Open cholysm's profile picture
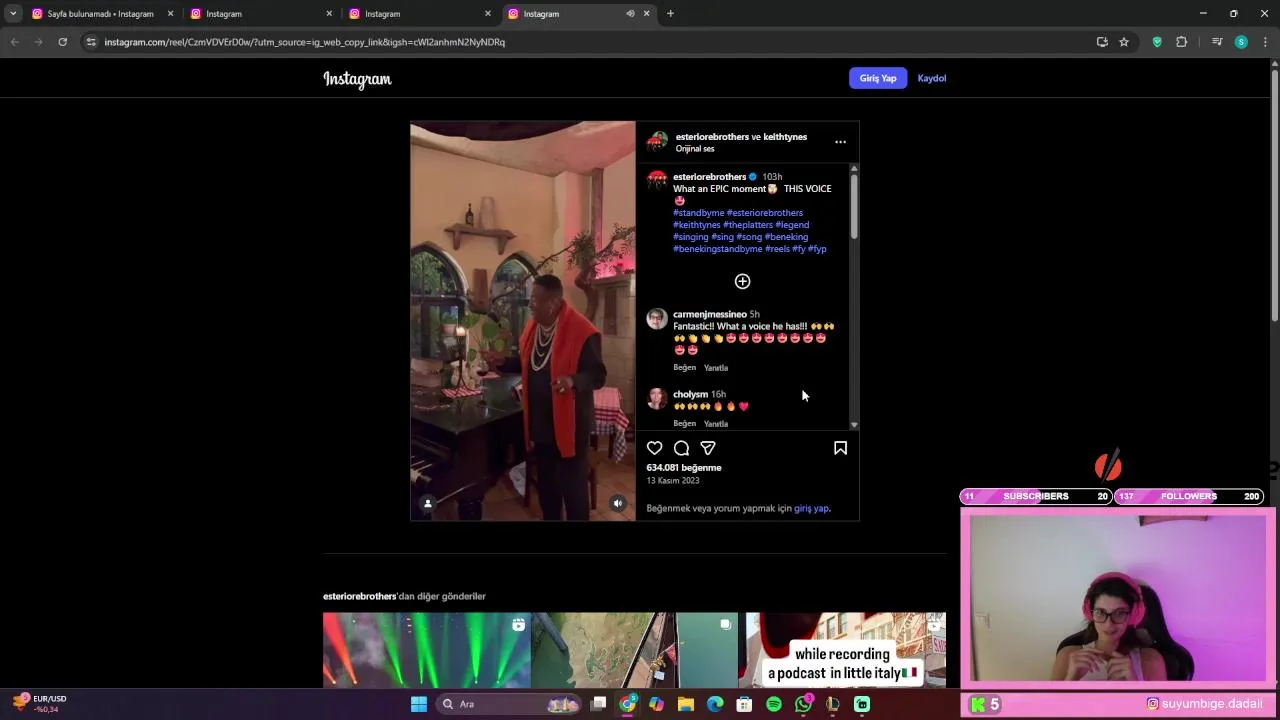This screenshot has width=1280, height=720. (657, 398)
